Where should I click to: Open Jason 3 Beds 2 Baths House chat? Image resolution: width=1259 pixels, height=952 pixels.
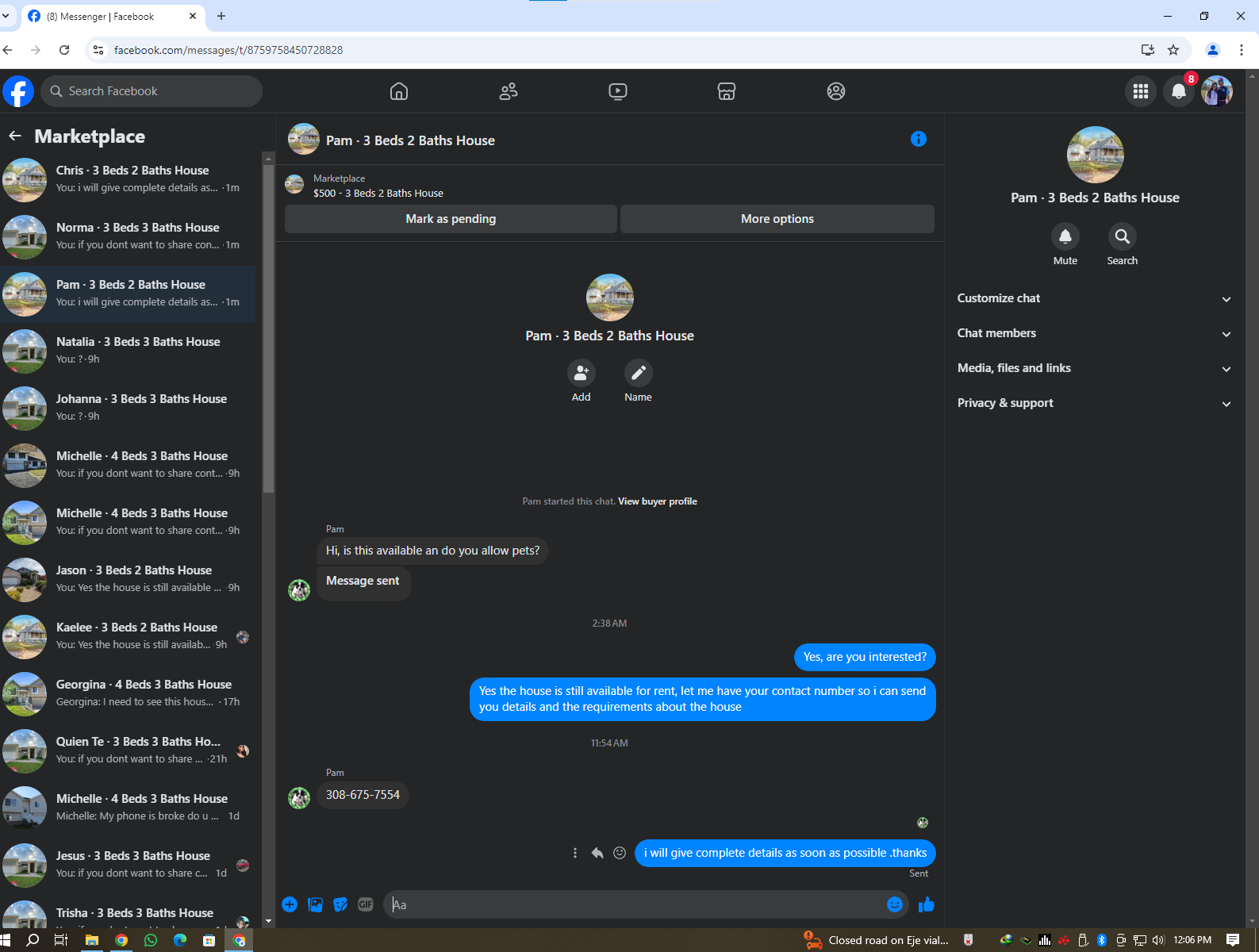click(x=129, y=580)
